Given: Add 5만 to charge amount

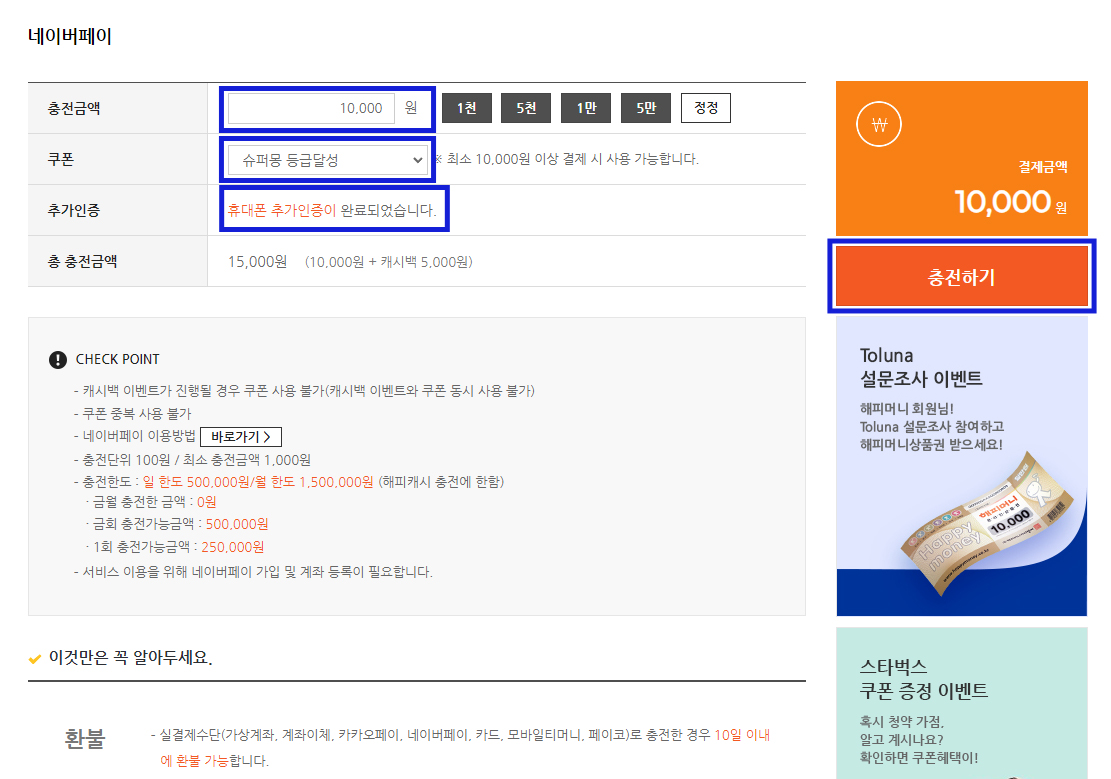Looking at the screenshot, I should [x=645, y=108].
